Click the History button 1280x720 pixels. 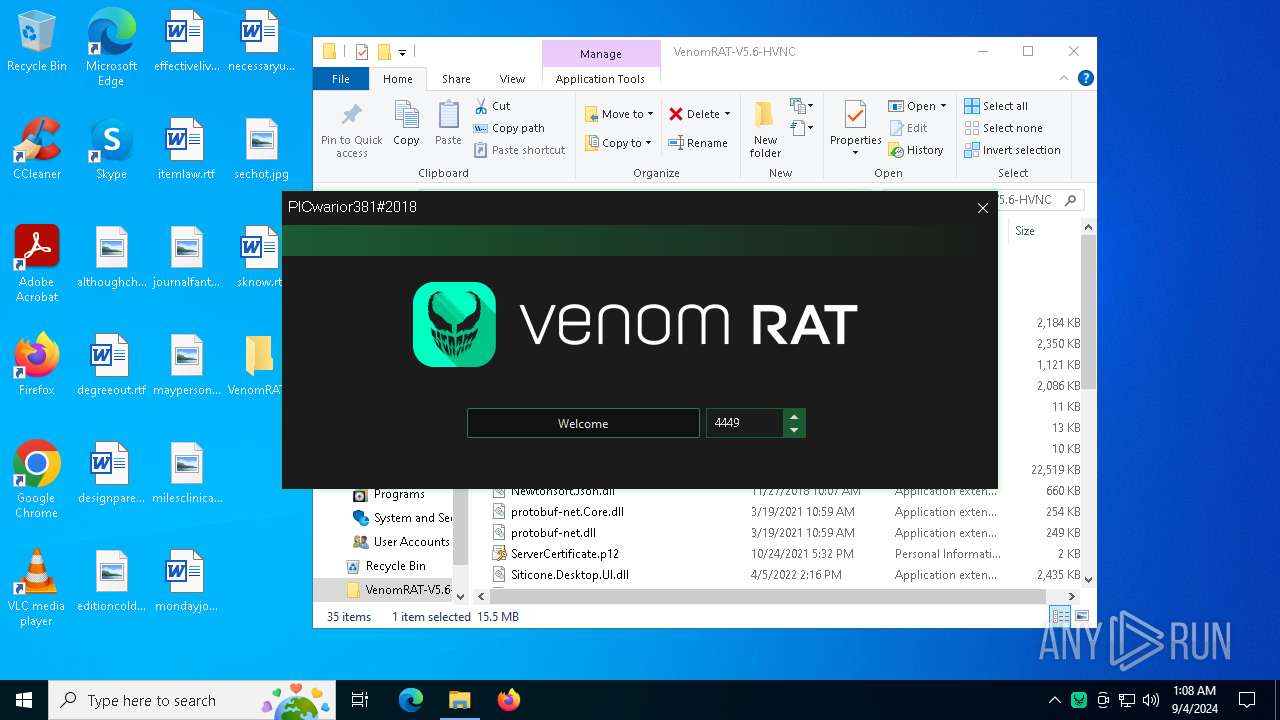click(916, 150)
